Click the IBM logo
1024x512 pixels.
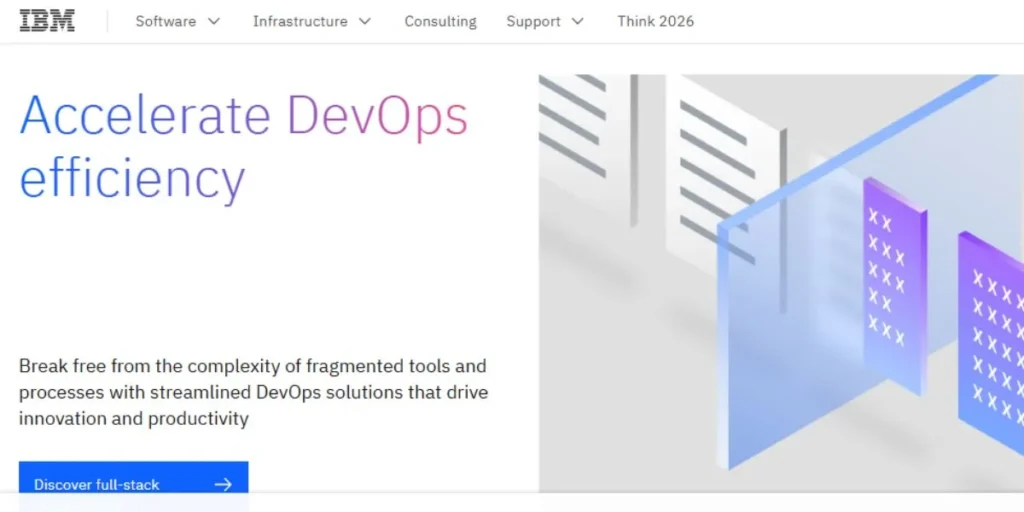pos(47,21)
